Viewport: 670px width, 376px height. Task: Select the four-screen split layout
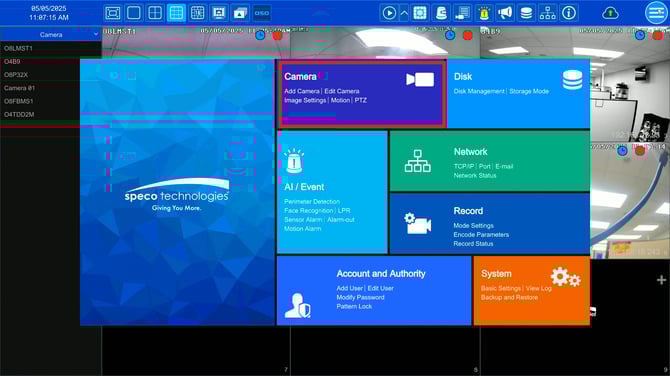155,13
